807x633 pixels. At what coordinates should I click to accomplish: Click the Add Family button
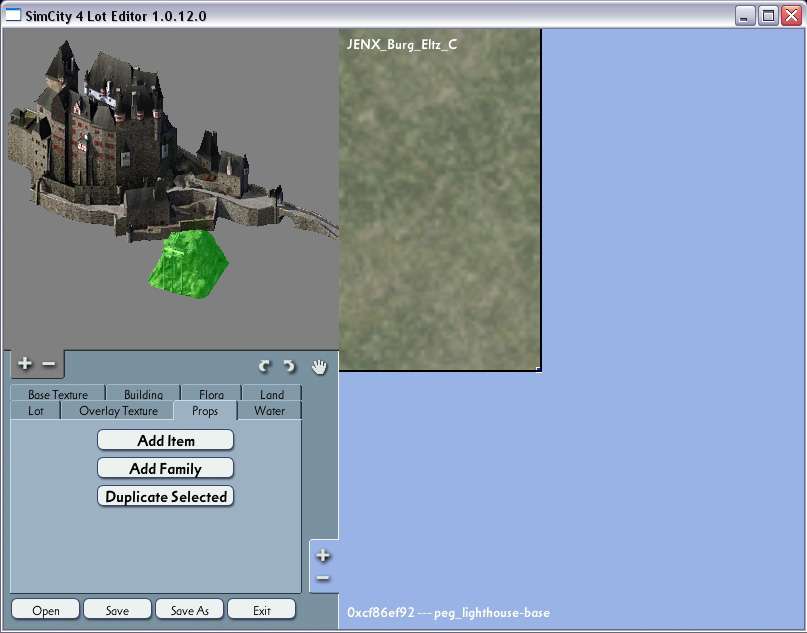(166, 469)
